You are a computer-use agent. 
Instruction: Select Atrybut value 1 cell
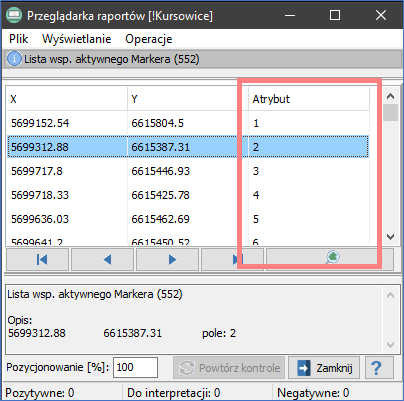pyautogui.click(x=309, y=123)
